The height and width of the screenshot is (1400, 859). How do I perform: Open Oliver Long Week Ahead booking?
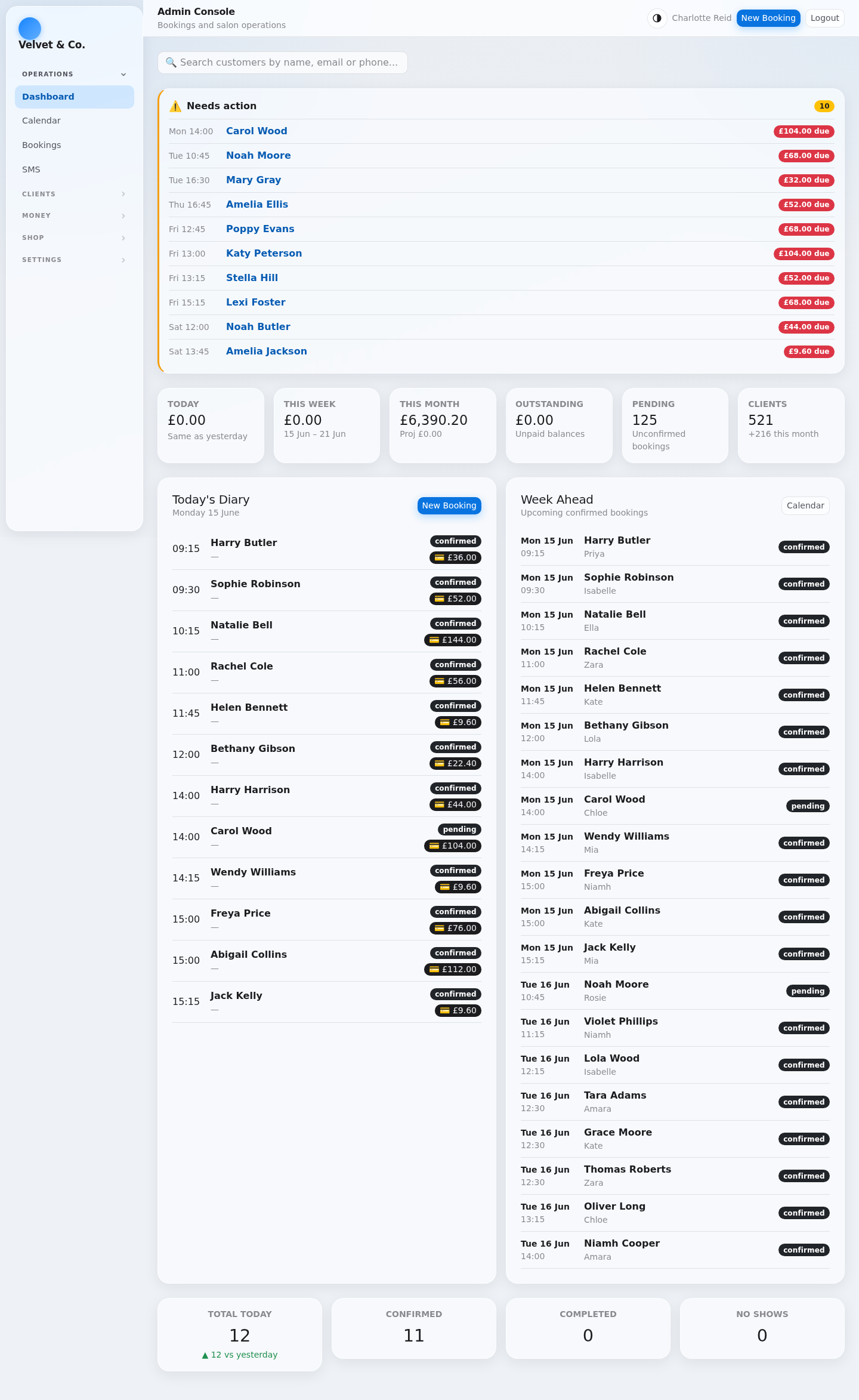click(x=675, y=1213)
